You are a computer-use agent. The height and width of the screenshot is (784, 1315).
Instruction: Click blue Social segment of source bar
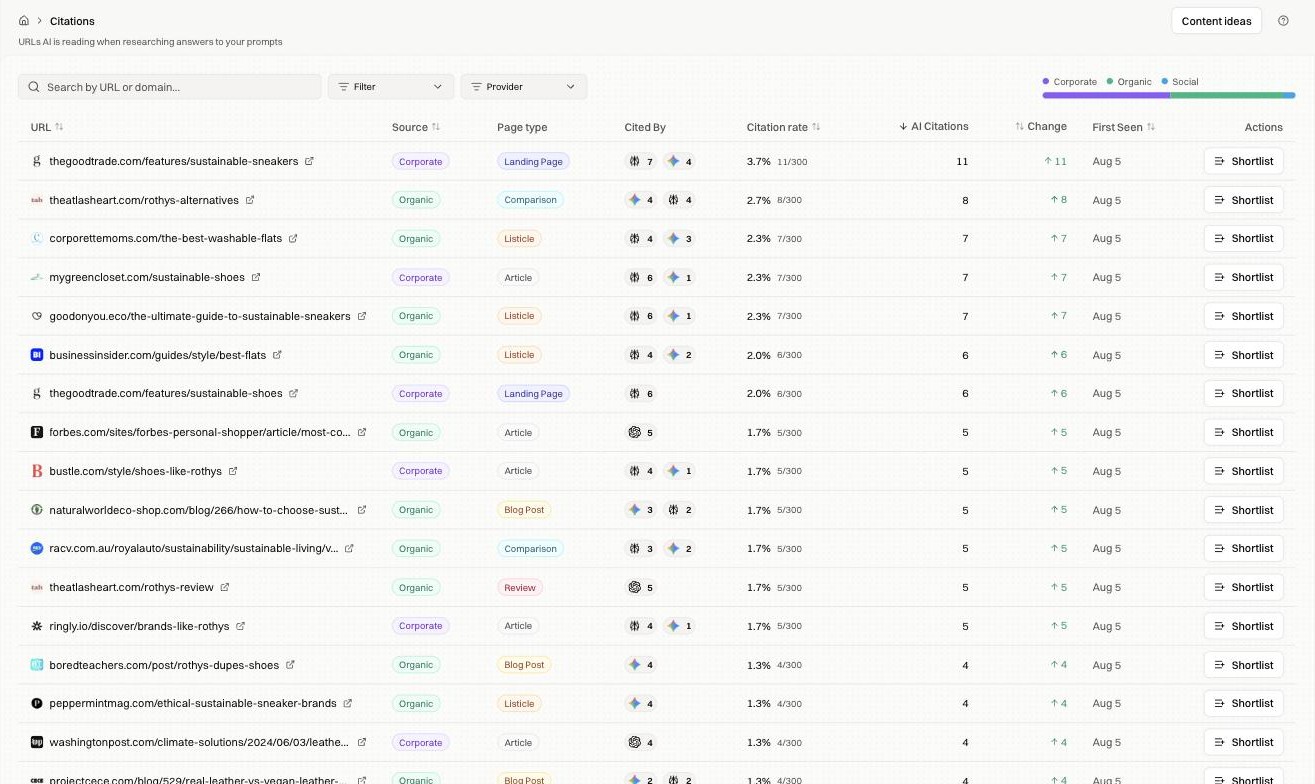click(x=1290, y=95)
